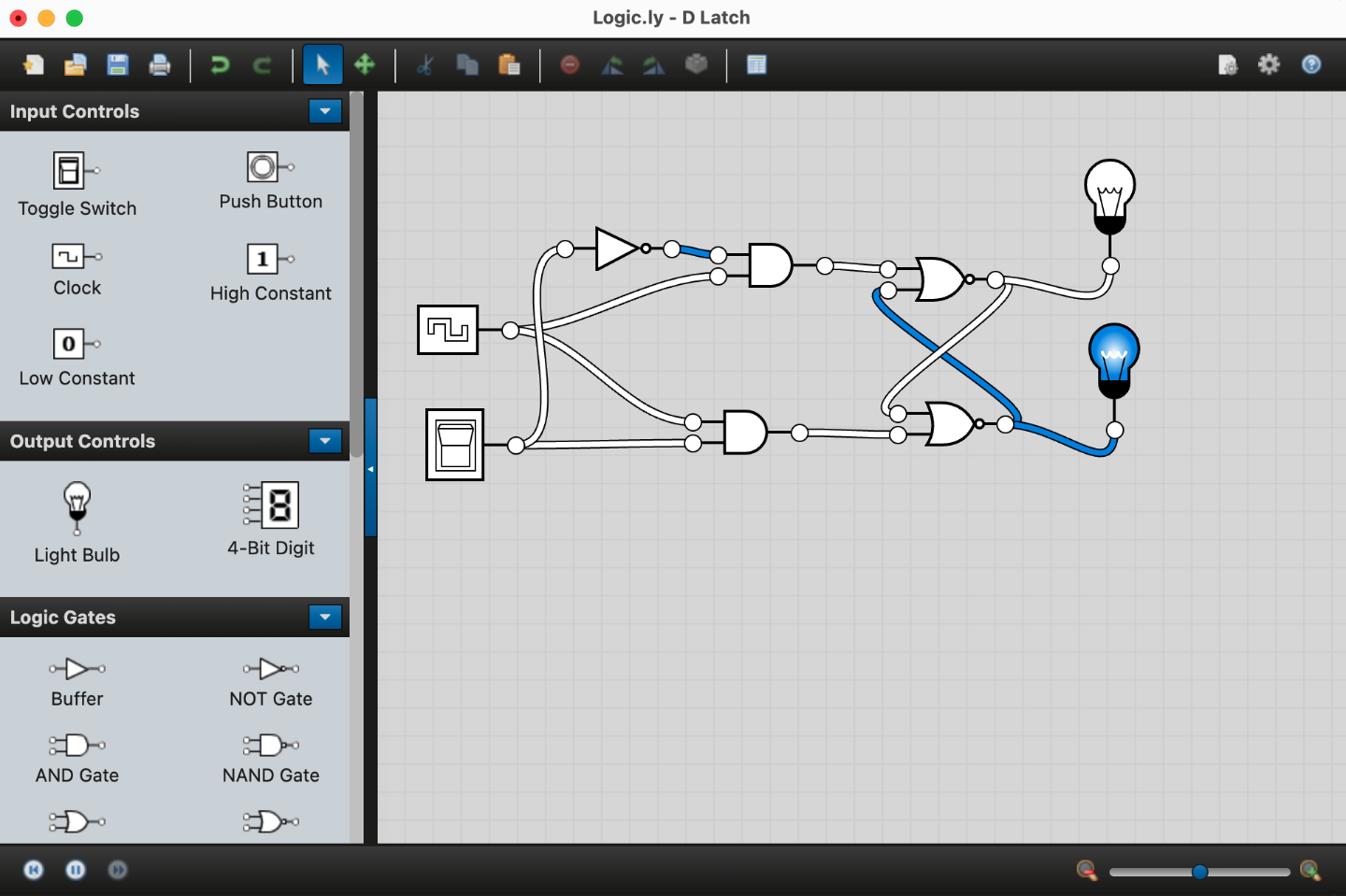Toggle the switch component on the canvas

pos(454,445)
